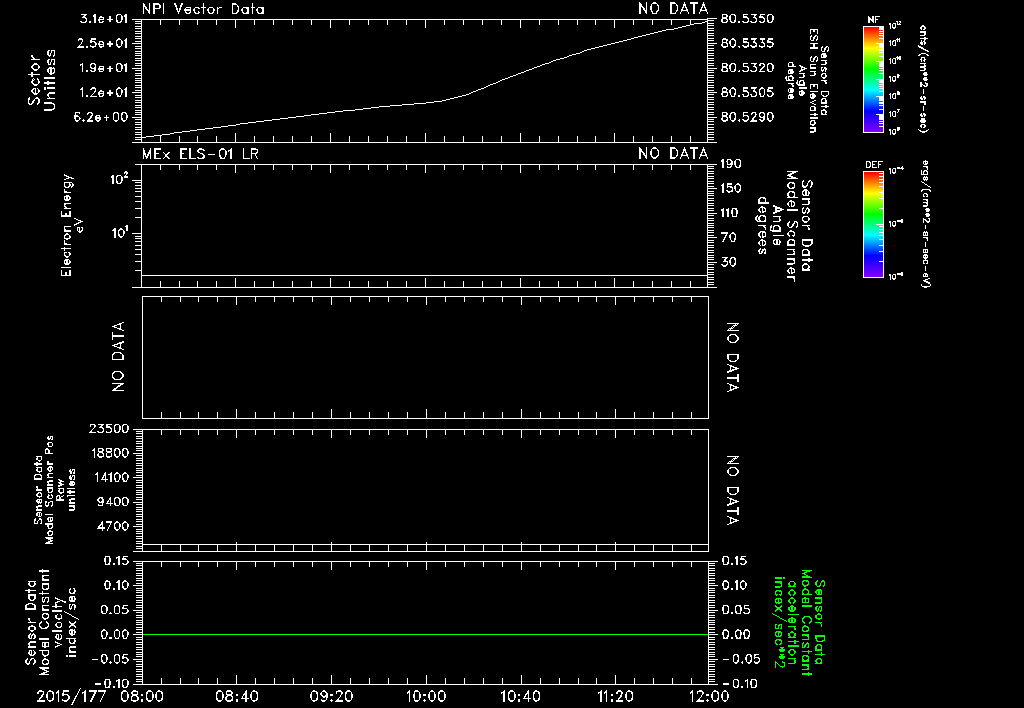Click the 'NO DATA' label beside 'NPI Vector Data'
This screenshot has width=1024, height=708.
(x=673, y=9)
